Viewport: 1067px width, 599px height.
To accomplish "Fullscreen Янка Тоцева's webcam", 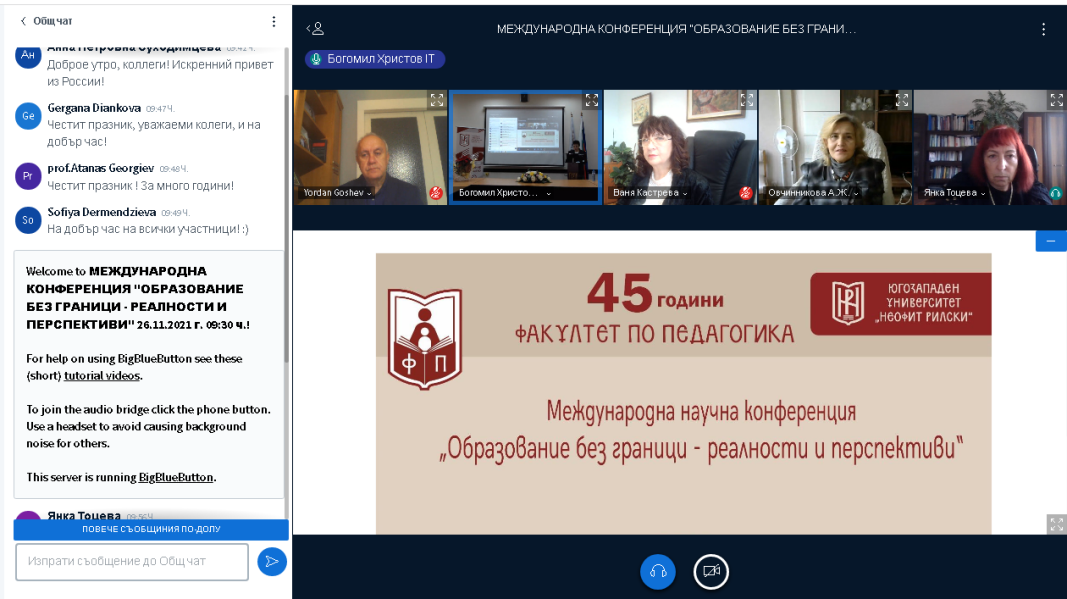I will (x=1057, y=100).
